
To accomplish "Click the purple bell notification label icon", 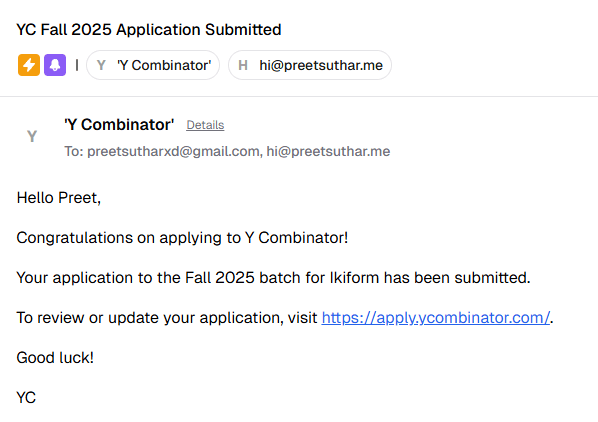I will tap(55, 65).
